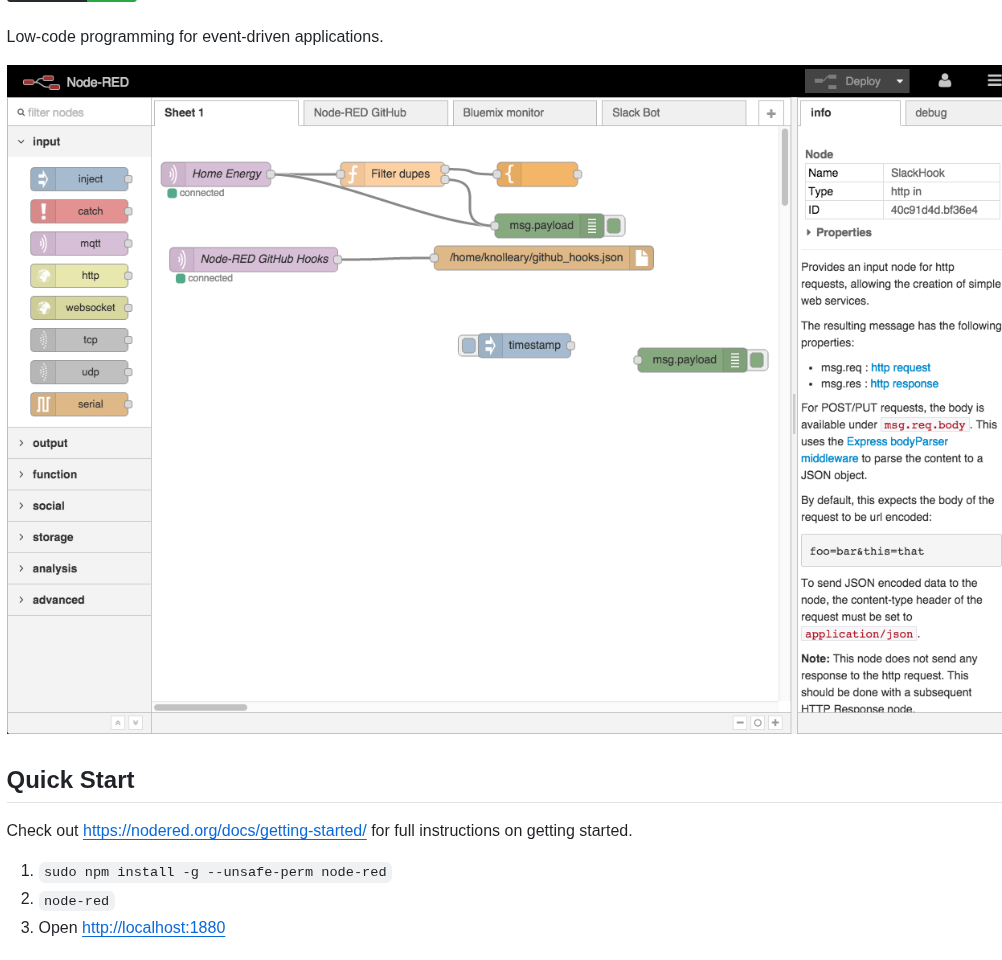Screen dimensions: 1002x960
Task: Select the unconnected msg.payload debug node
Action: [x=691, y=360]
